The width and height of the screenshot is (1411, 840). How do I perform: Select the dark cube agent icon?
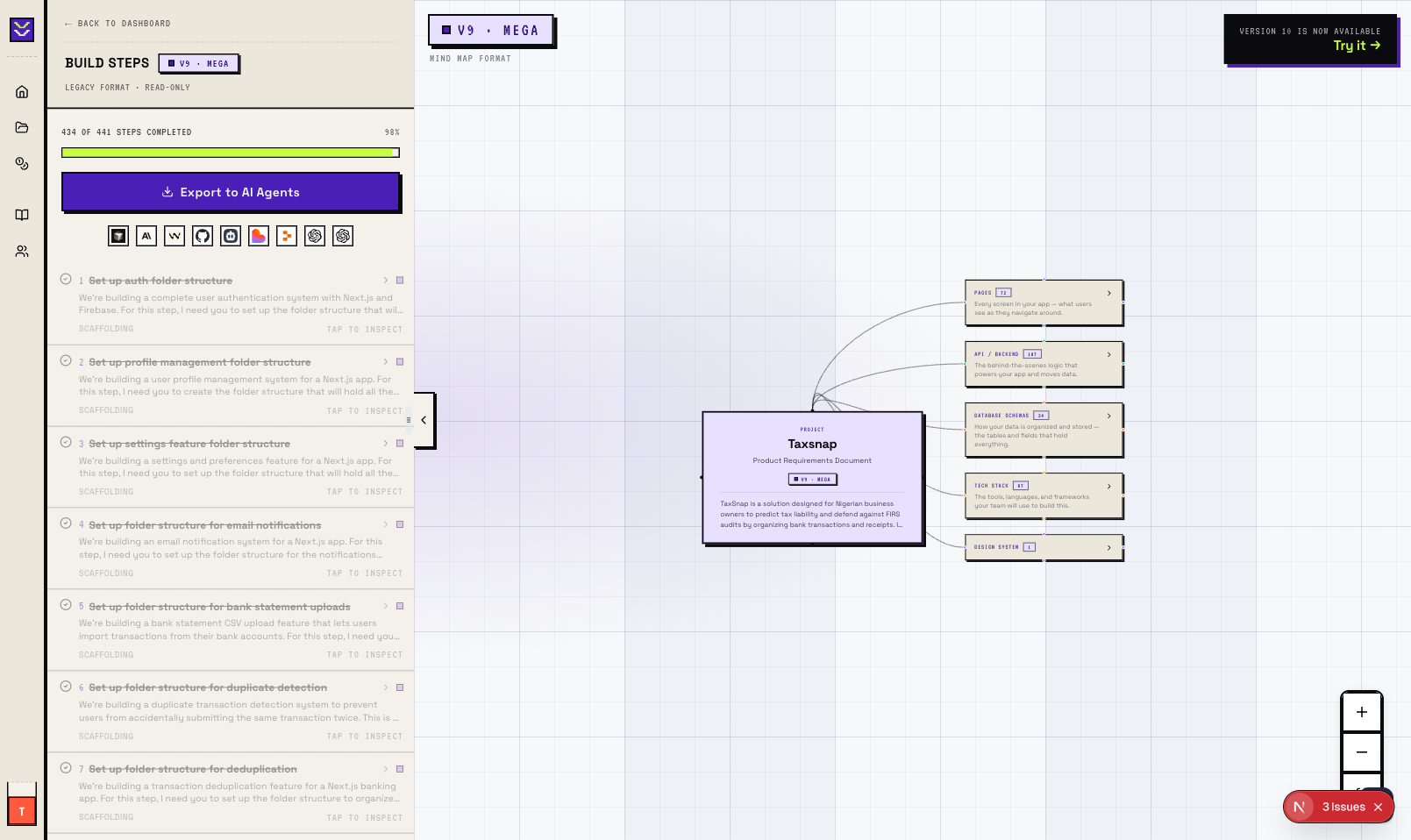coord(118,236)
